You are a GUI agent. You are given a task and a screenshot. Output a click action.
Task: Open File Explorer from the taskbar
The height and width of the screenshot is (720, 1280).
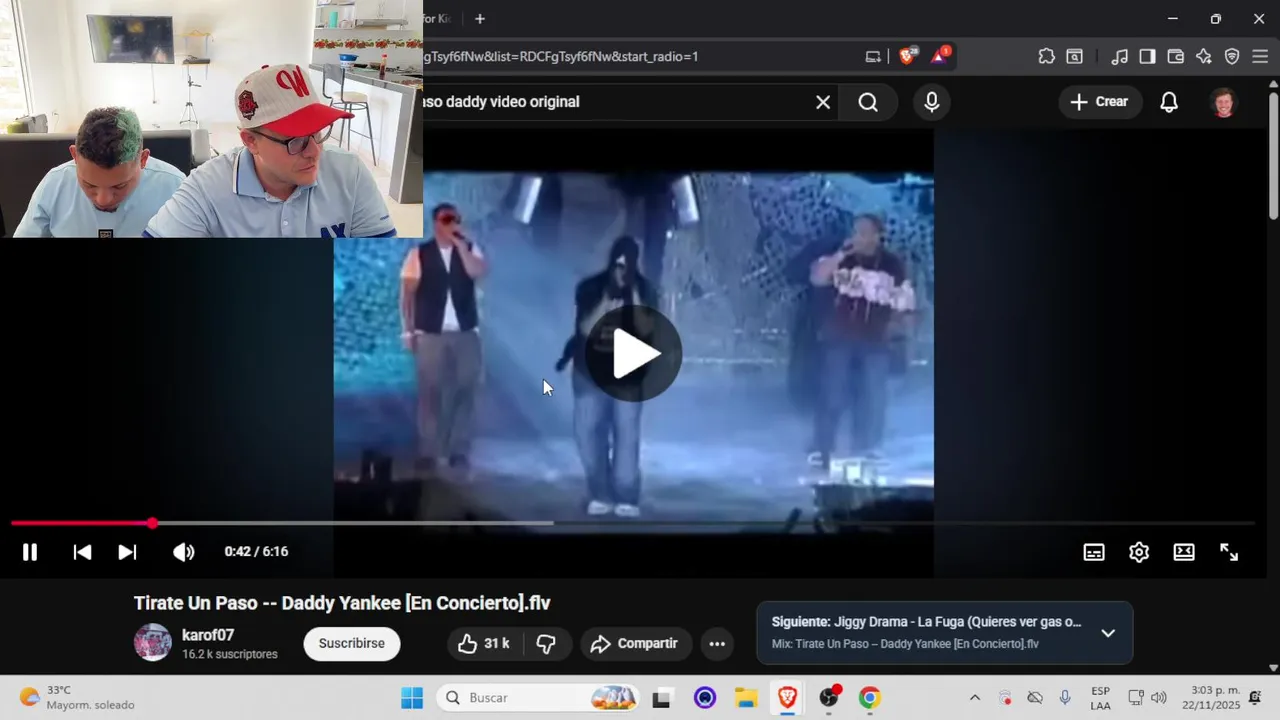point(746,698)
